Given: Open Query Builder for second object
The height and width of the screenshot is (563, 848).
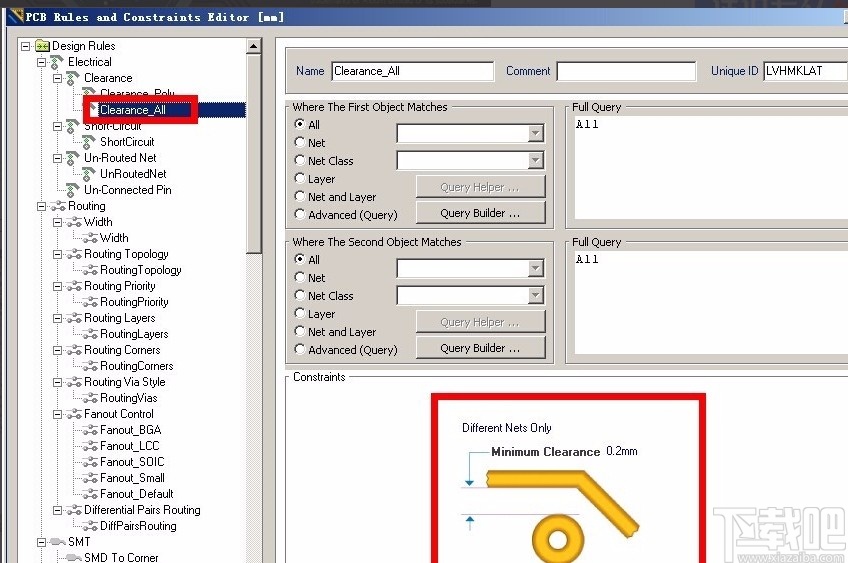Looking at the screenshot, I should click(480, 348).
